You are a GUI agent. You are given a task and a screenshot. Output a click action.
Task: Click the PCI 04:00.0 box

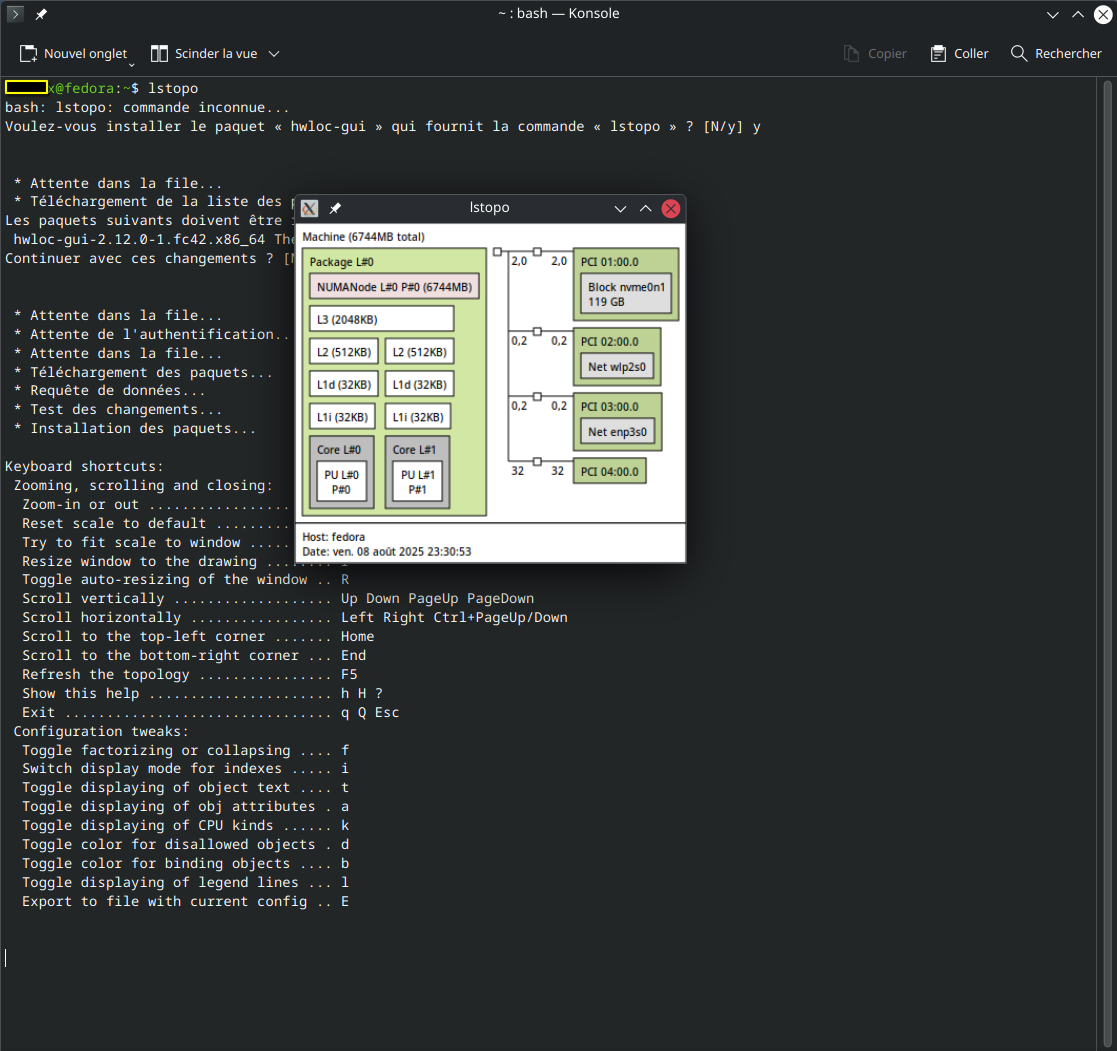609,471
